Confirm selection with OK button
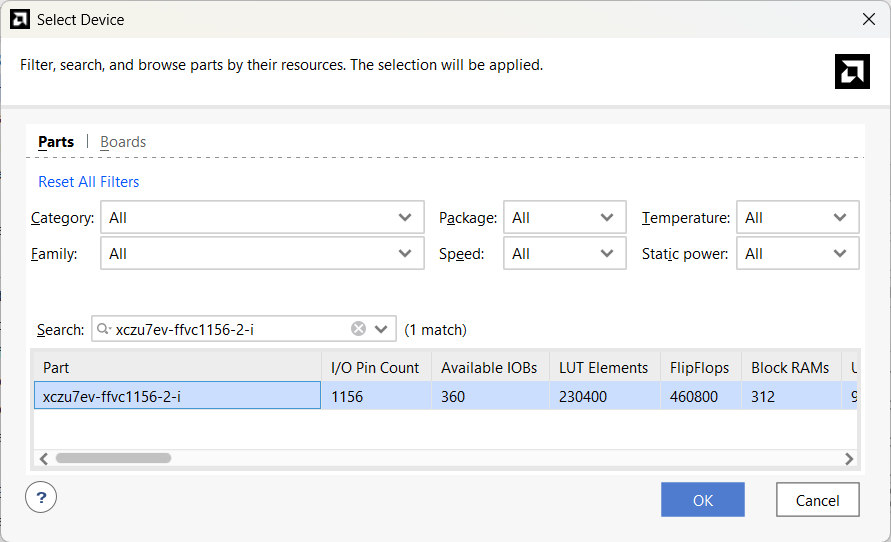 [x=702, y=500]
